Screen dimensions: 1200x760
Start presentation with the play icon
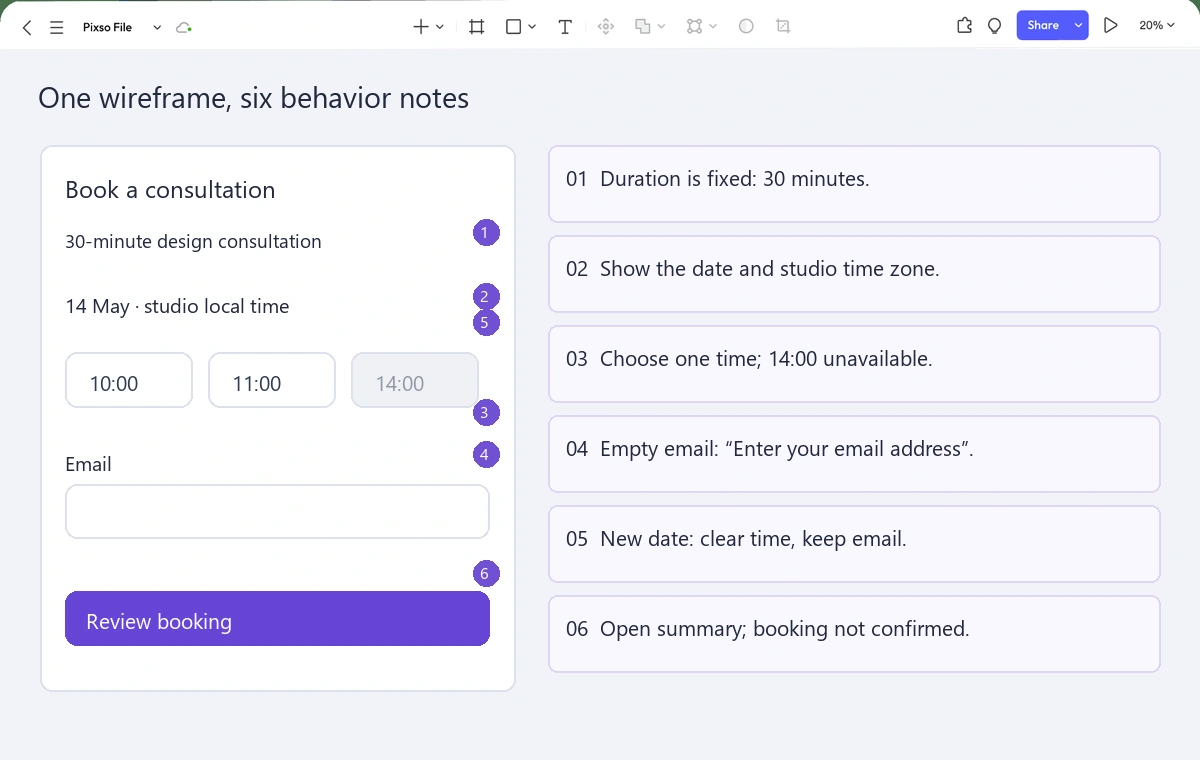[x=1111, y=26]
